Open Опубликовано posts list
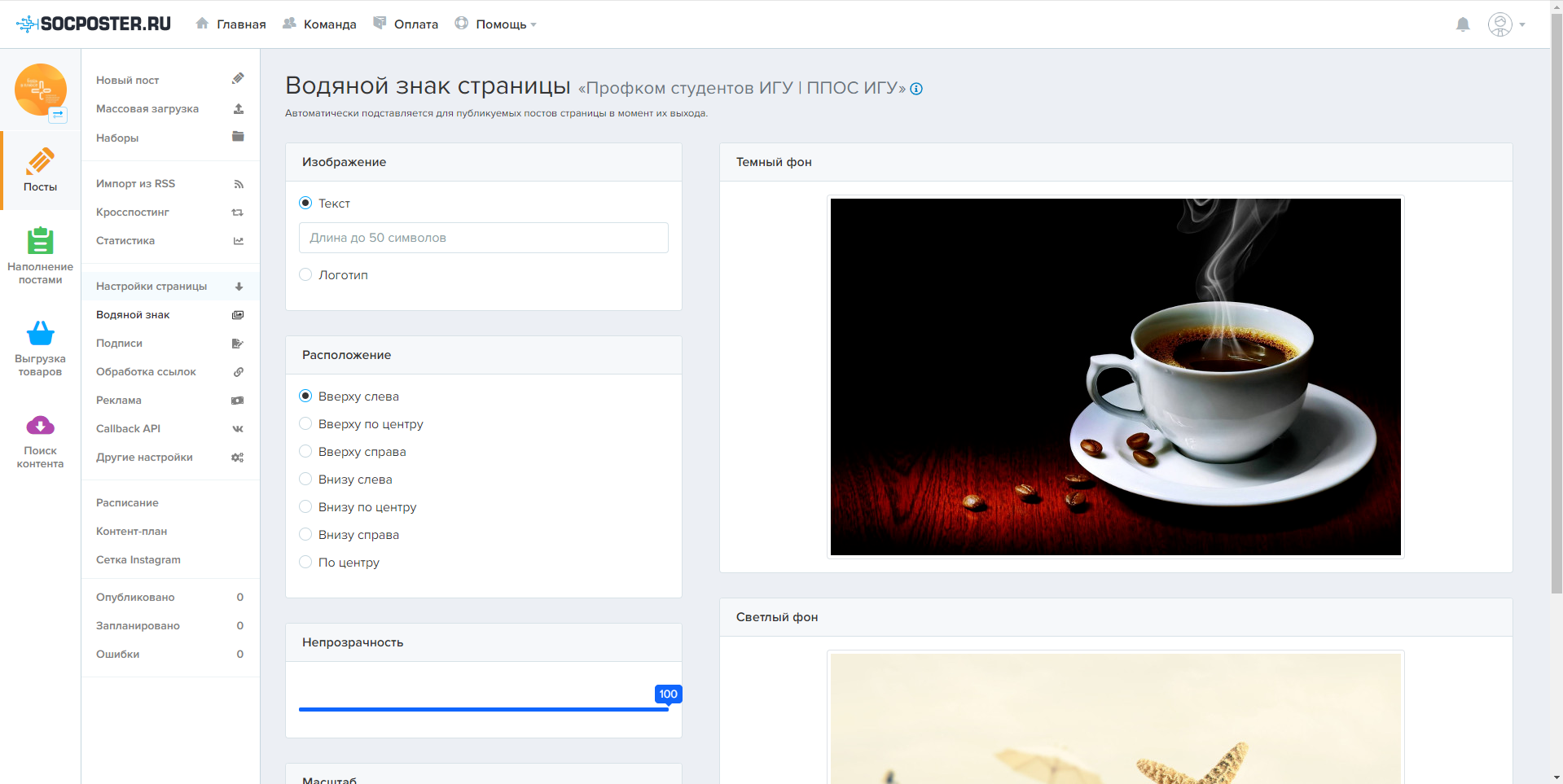 click(135, 597)
